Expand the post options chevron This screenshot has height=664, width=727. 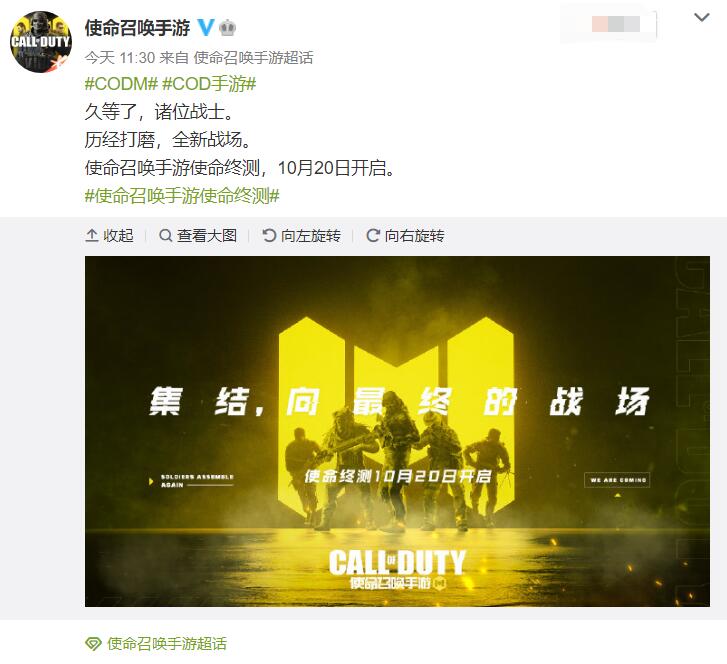pos(702,18)
